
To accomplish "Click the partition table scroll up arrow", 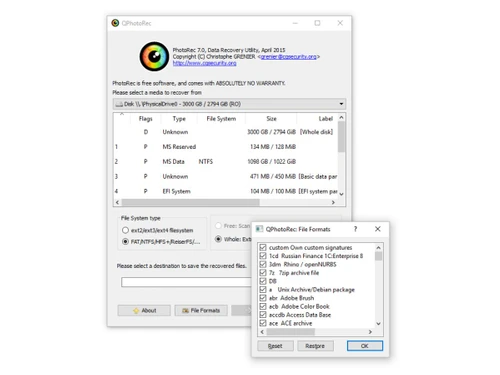I will pos(341,117).
